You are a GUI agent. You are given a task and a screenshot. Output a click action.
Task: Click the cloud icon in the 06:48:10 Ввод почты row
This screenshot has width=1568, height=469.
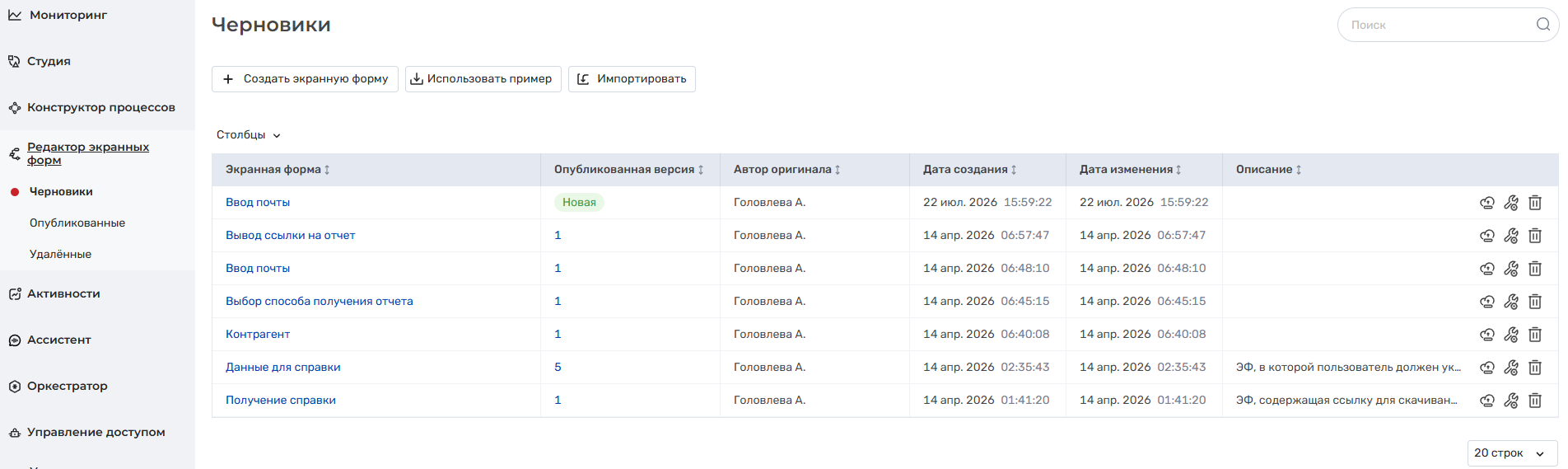pos(1486,269)
